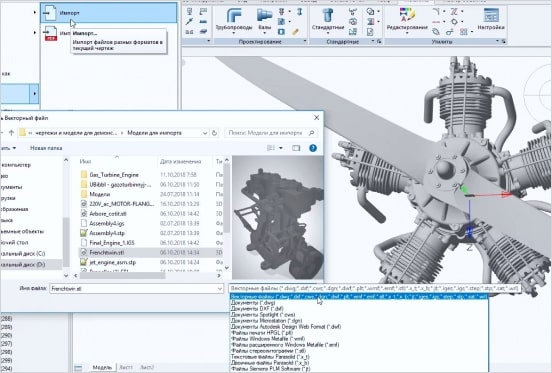The width and height of the screenshot is (552, 373).
Task: Open the Стандартные bolt icon tool
Action: (327, 15)
